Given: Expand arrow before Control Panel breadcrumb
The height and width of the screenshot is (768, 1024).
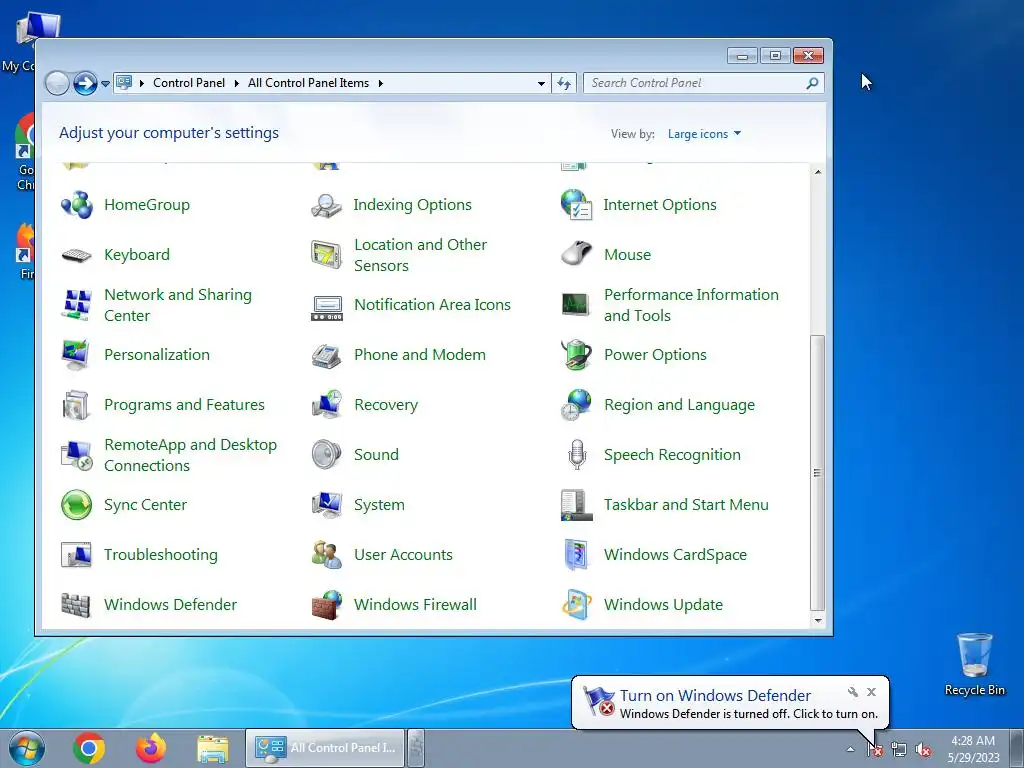Looking at the screenshot, I should [x=142, y=84].
